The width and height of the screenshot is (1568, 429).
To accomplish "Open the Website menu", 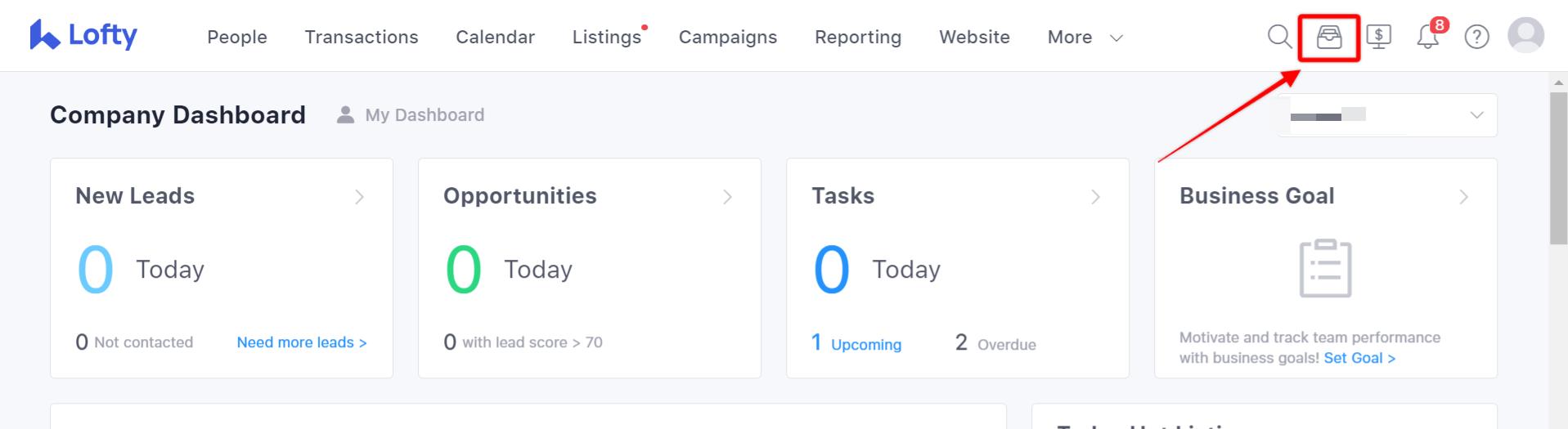I will (974, 37).
